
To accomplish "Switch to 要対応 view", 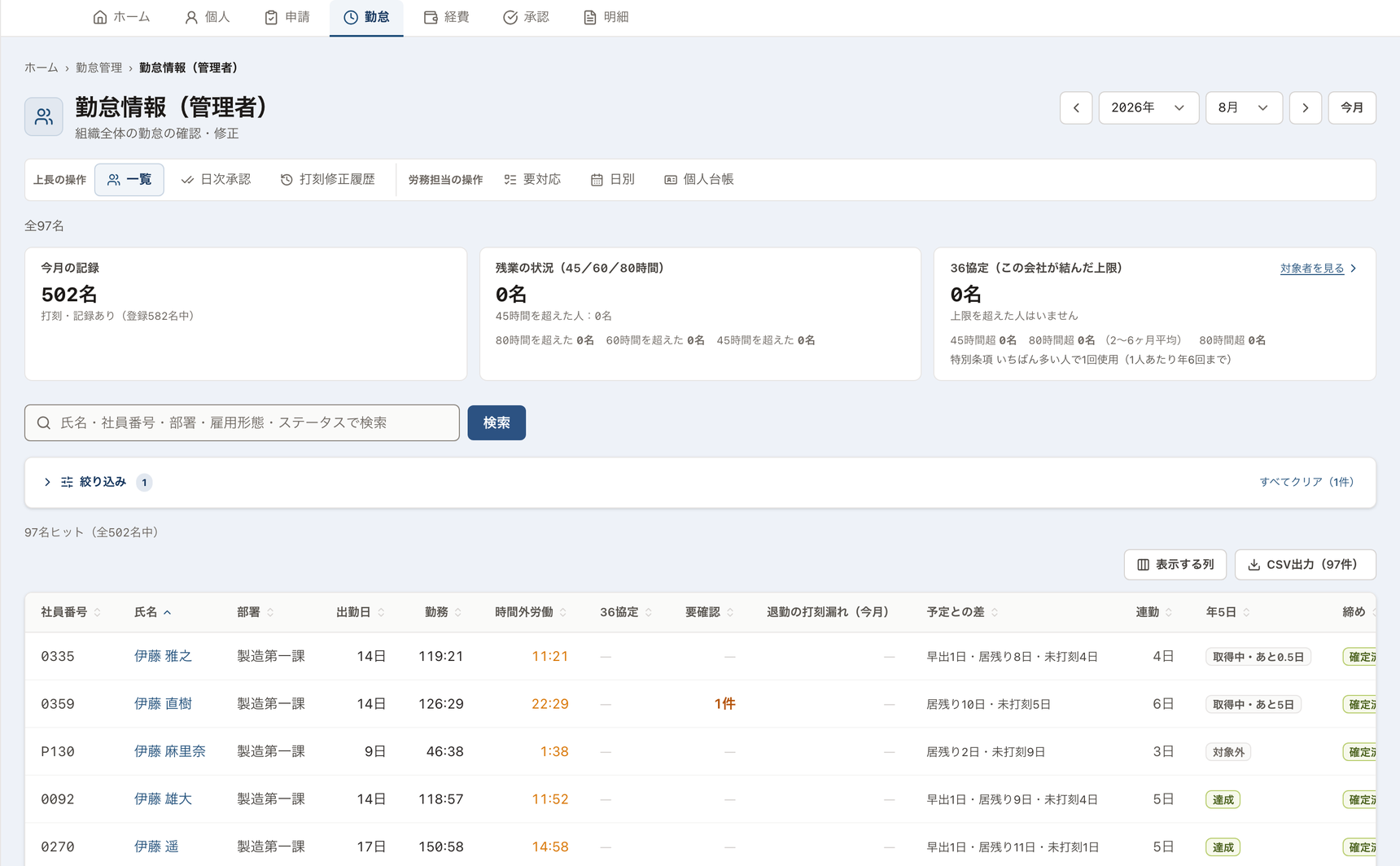I will click(x=532, y=179).
